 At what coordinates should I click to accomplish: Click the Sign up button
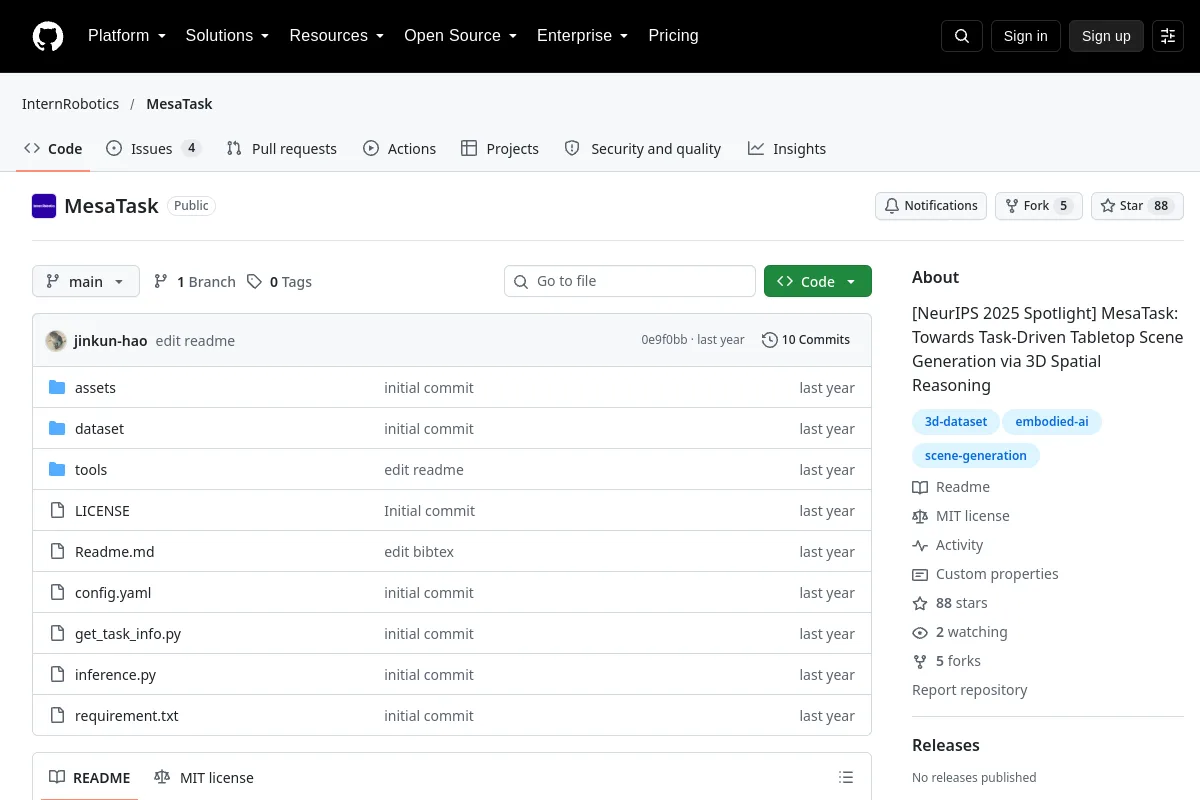1106,36
